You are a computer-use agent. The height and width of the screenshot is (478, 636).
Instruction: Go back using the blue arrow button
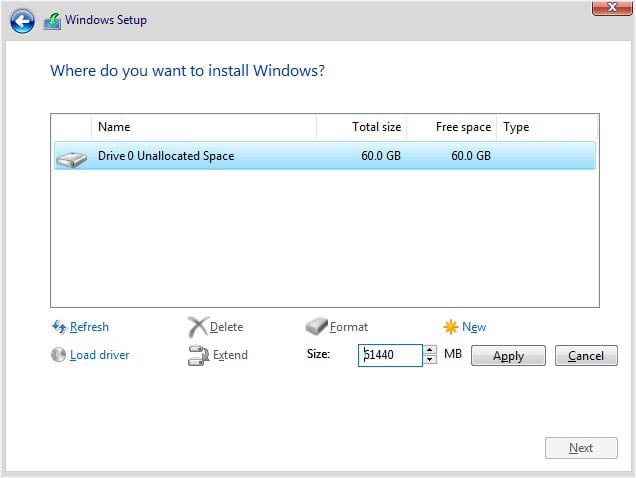pyautogui.click(x=22, y=21)
